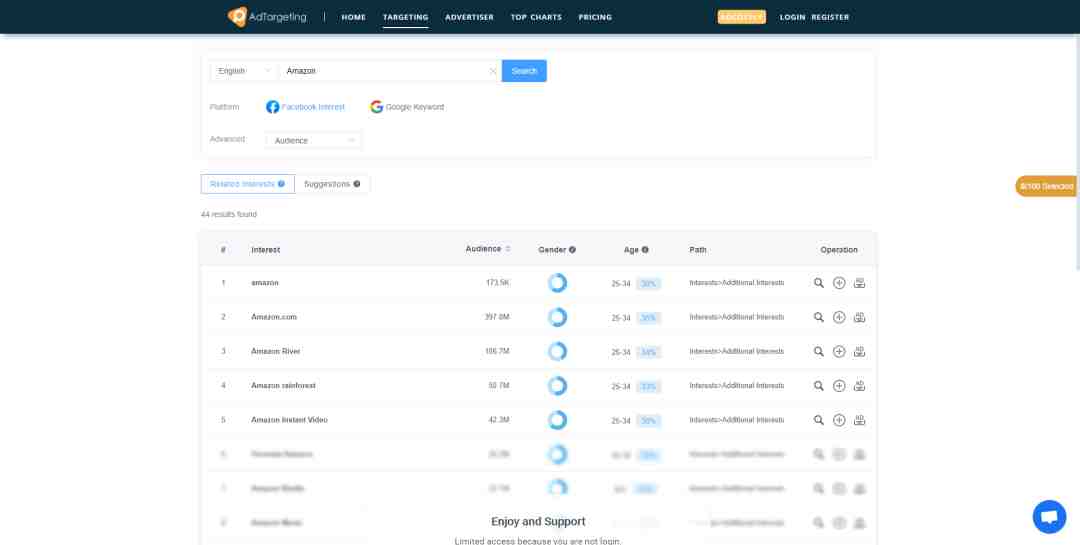1080x545 pixels.
Task: Select Google Keyword platform
Action: coord(407,107)
